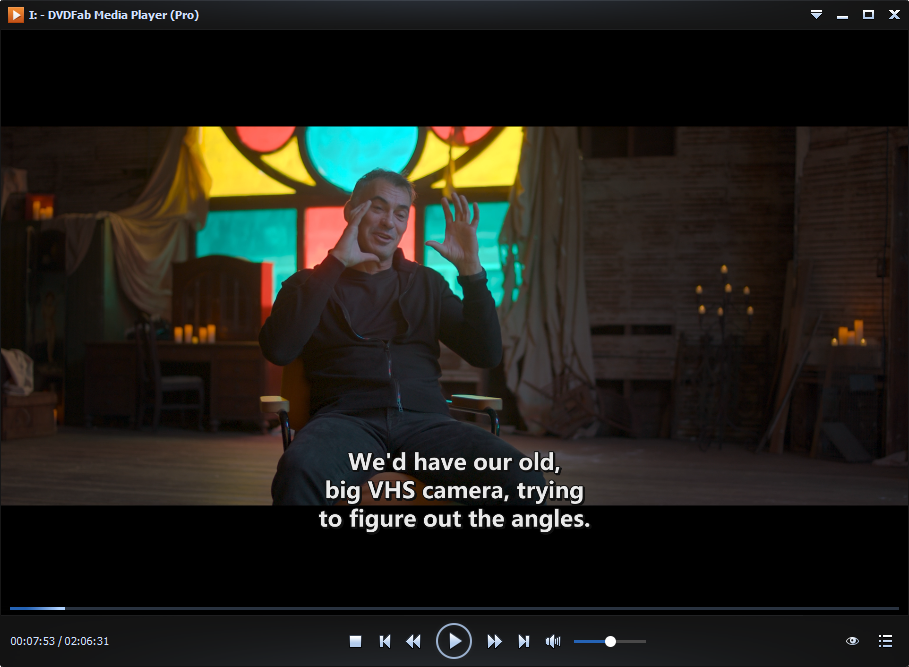Click the volume slider knob
909x667 pixels.
tap(610, 641)
